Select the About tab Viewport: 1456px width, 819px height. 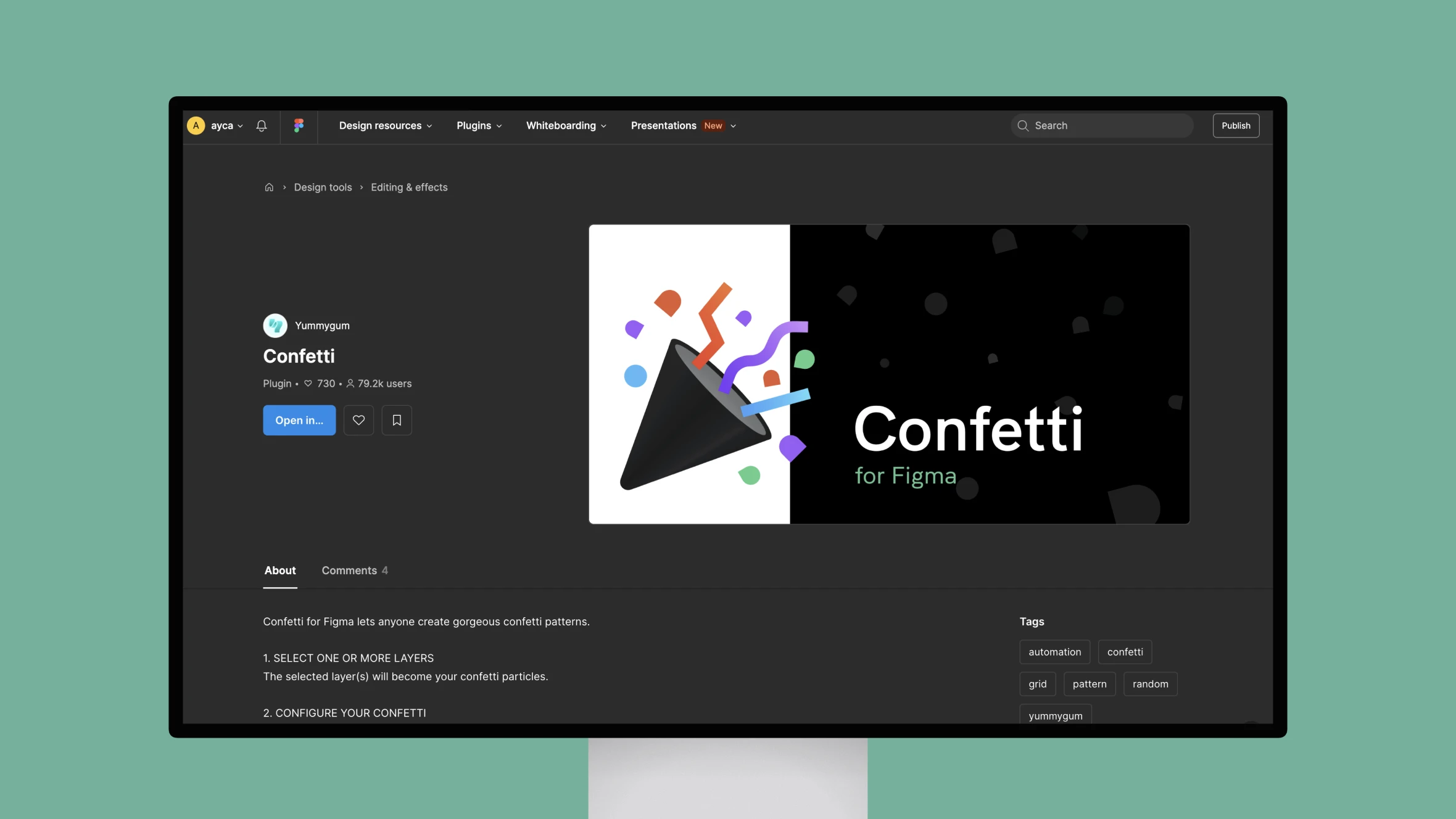[280, 569]
